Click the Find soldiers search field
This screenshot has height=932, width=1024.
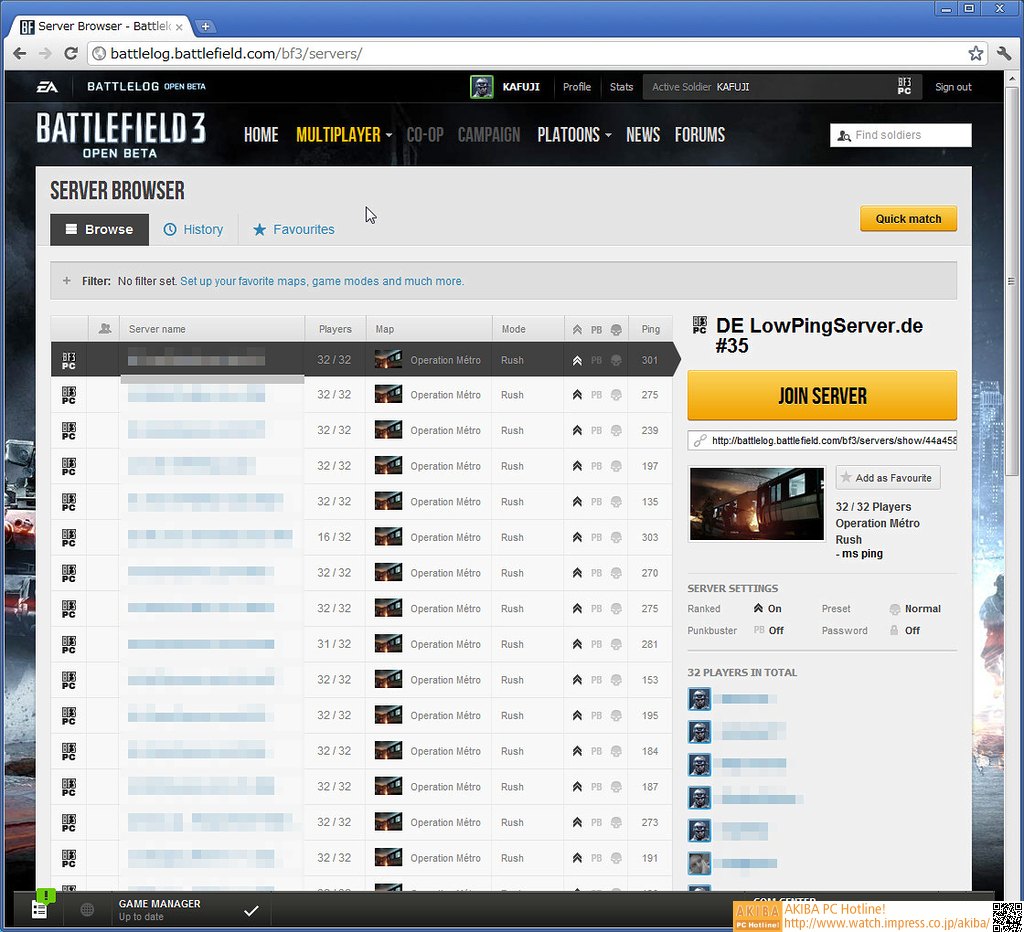click(x=910, y=135)
